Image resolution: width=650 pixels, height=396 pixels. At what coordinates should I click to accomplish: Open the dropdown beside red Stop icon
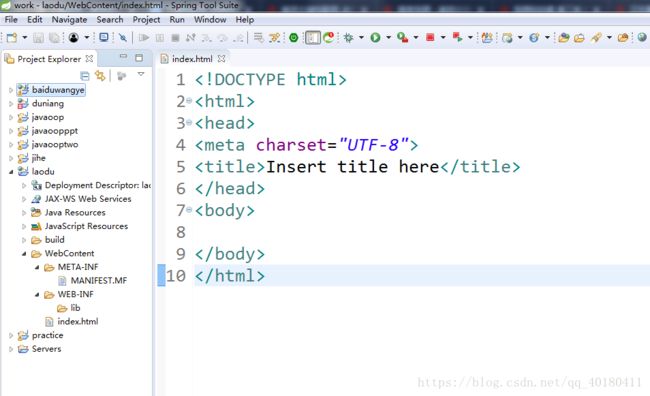pyautogui.click(x=443, y=38)
